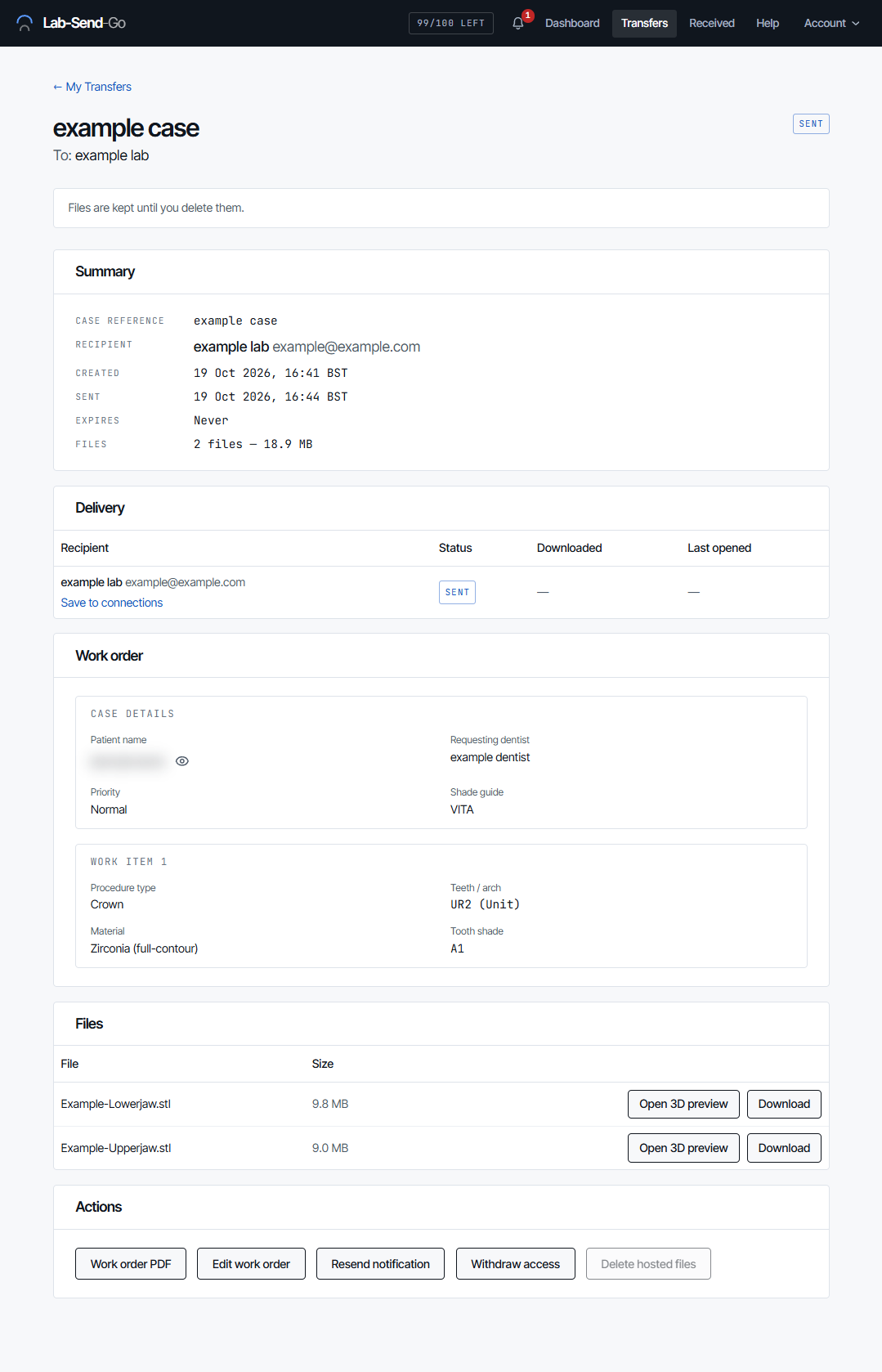Select the Example-Lowerjaw.stl file name
The height and width of the screenshot is (1372, 882).
tap(115, 1104)
